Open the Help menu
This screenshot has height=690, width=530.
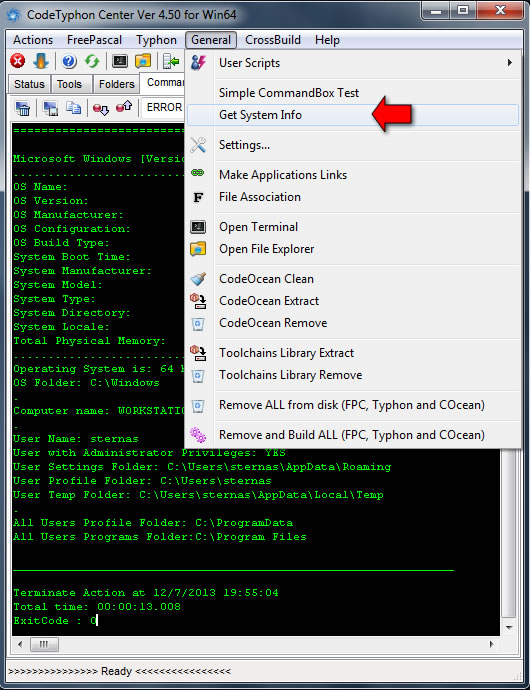tap(327, 40)
